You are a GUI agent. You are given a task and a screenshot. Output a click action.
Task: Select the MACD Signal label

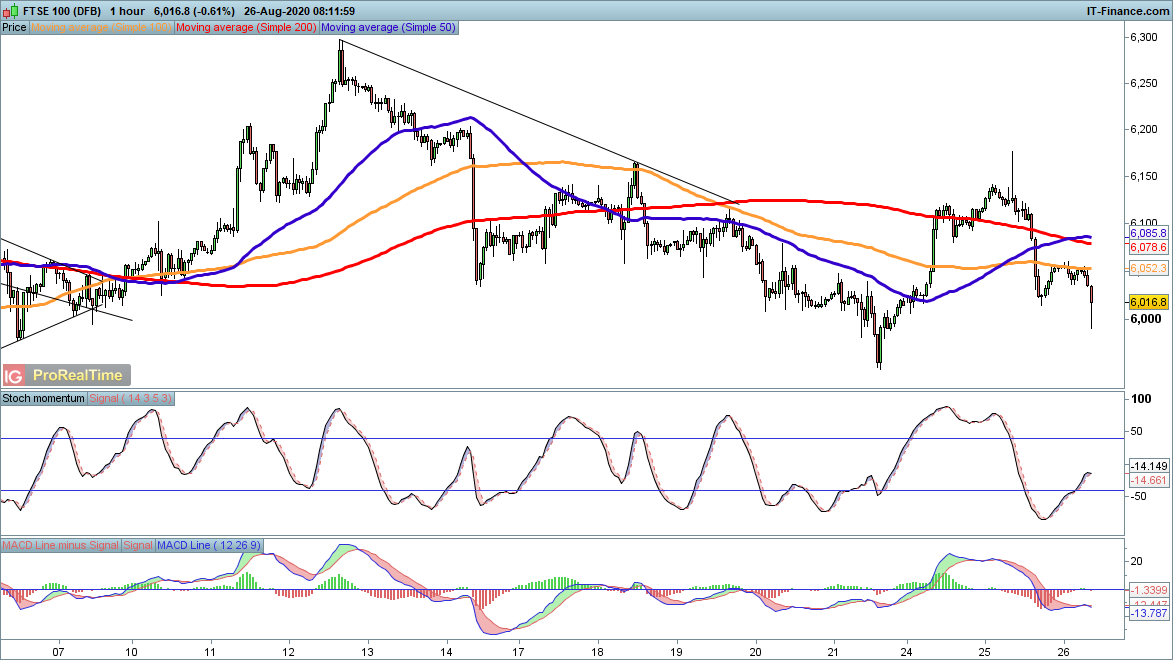click(138, 545)
